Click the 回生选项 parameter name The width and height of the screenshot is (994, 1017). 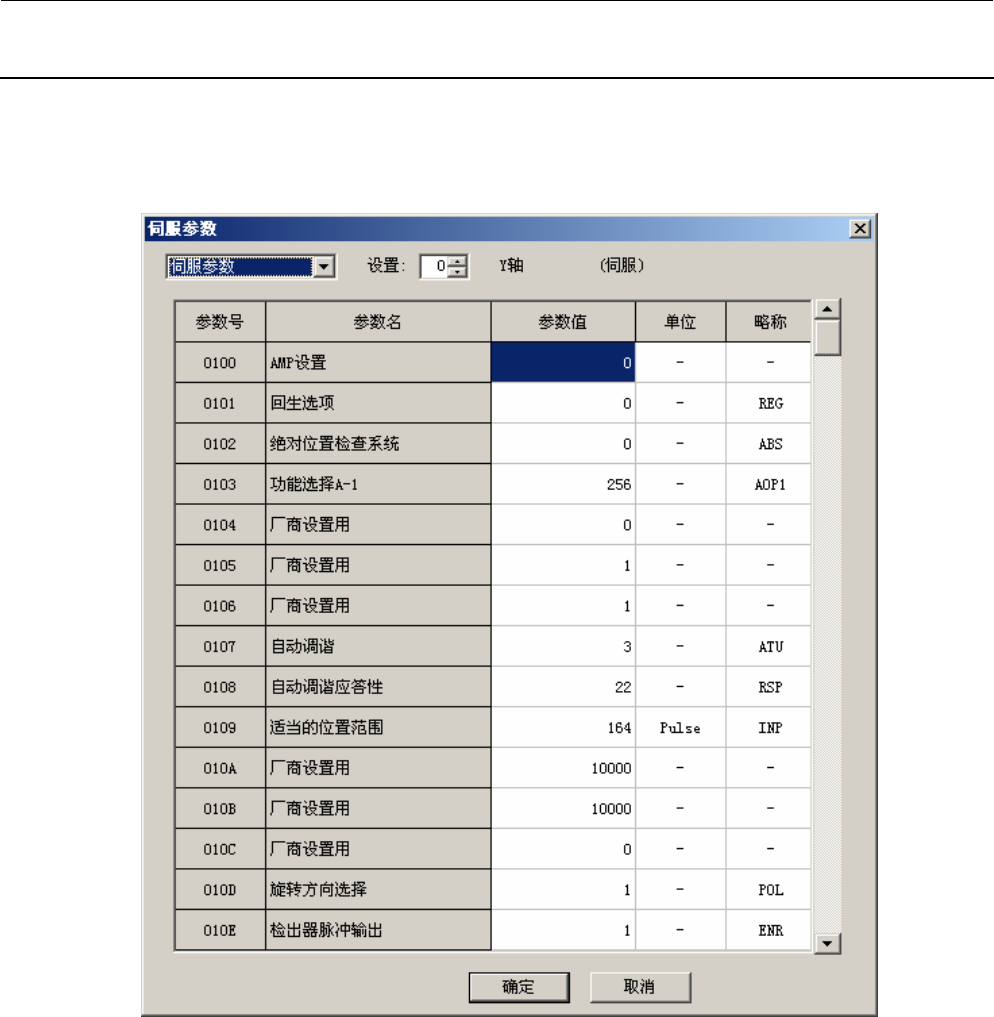pos(378,403)
